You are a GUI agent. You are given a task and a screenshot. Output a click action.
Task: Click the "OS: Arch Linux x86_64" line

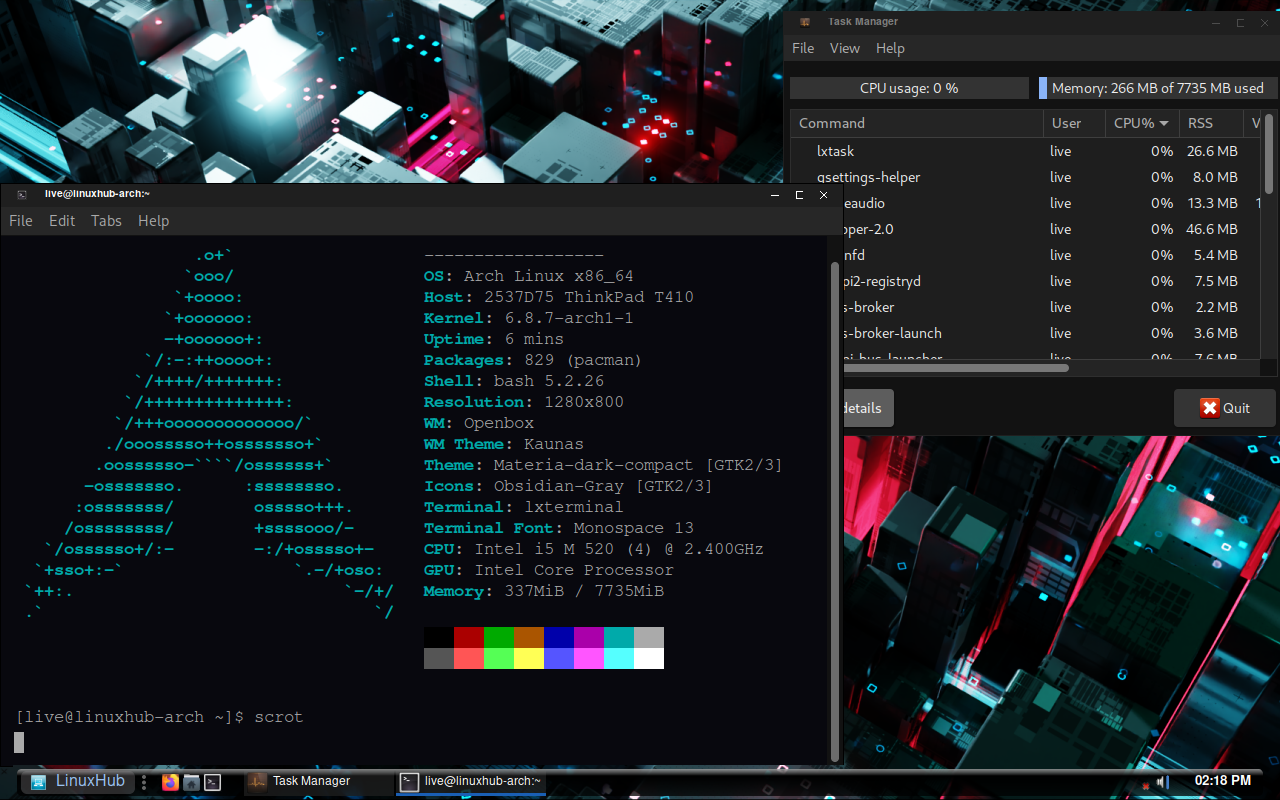pos(529,276)
